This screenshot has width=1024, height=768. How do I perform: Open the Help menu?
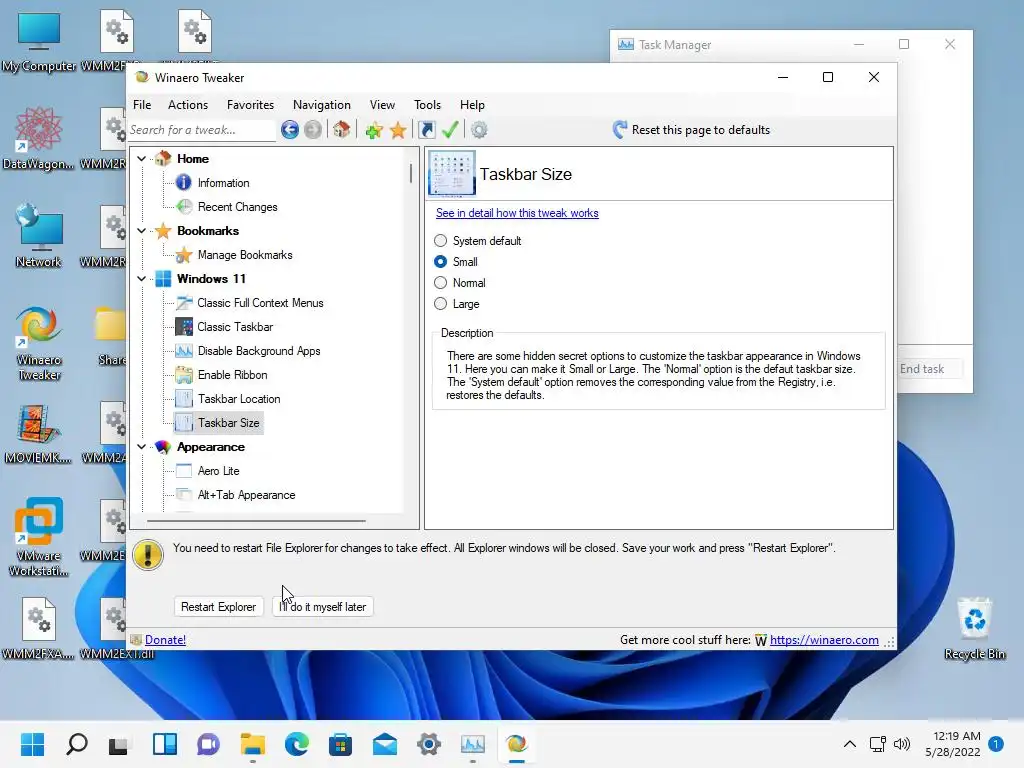coord(472,104)
